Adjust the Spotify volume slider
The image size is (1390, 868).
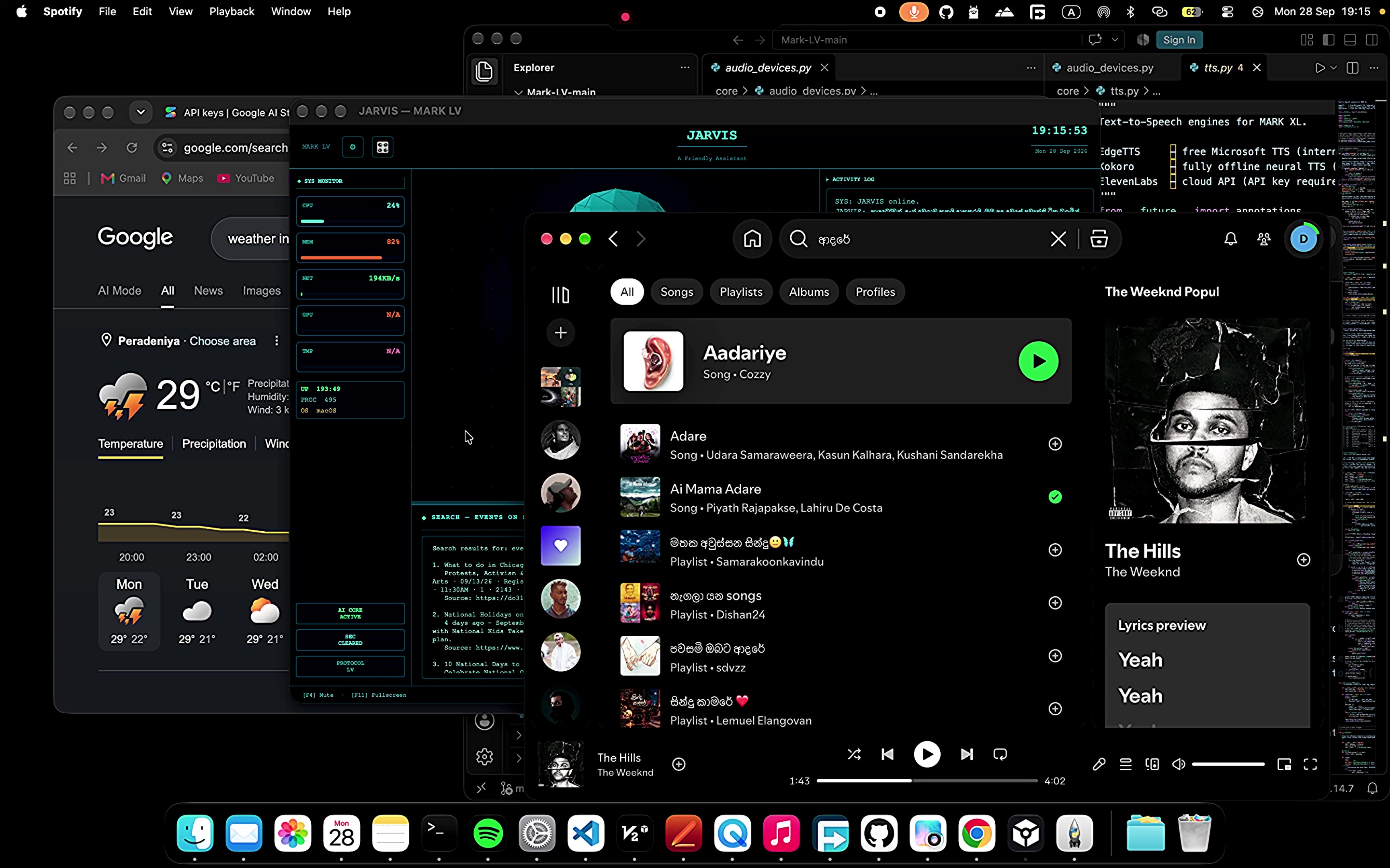tap(1228, 764)
